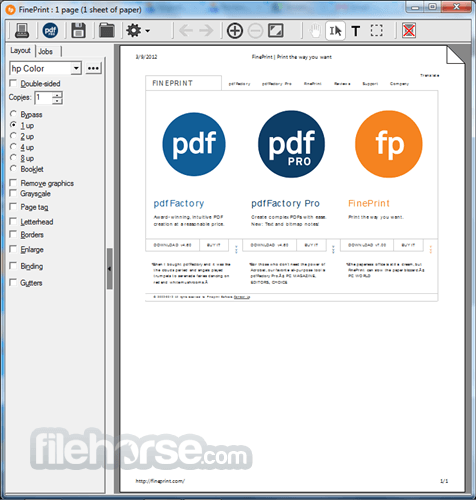Click the delete page red X icon

click(x=409, y=31)
